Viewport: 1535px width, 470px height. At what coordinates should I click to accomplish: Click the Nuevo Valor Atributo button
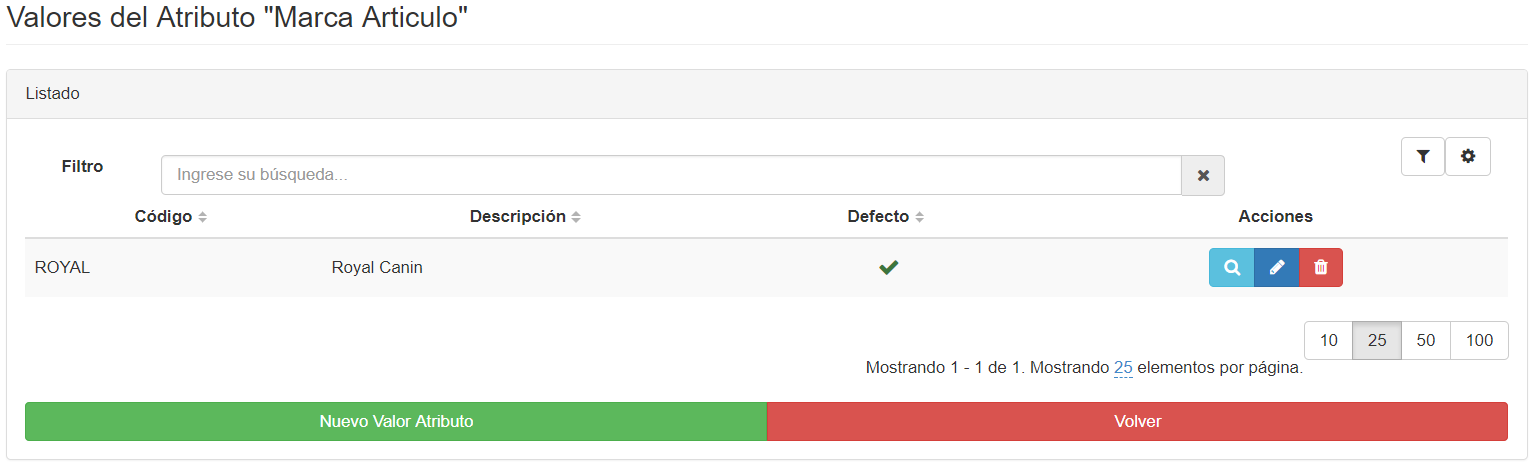click(x=396, y=422)
